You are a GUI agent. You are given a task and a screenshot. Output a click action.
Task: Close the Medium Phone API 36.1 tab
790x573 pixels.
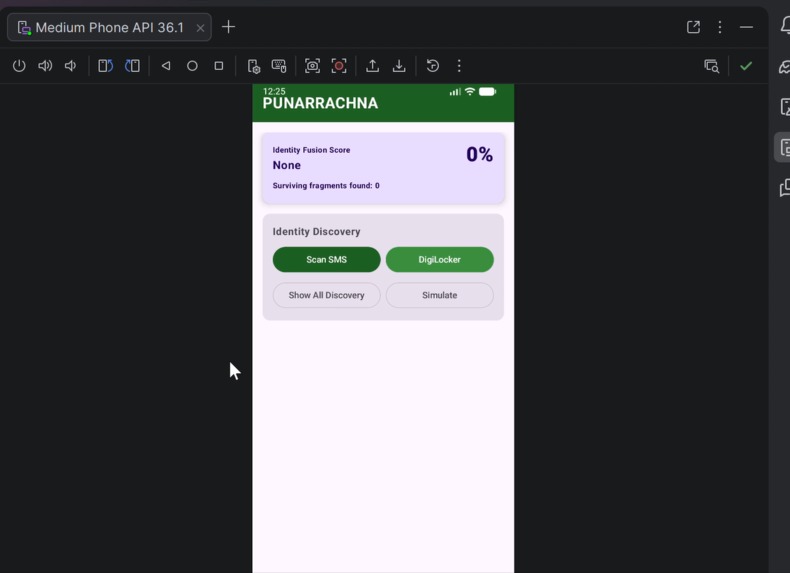click(201, 28)
